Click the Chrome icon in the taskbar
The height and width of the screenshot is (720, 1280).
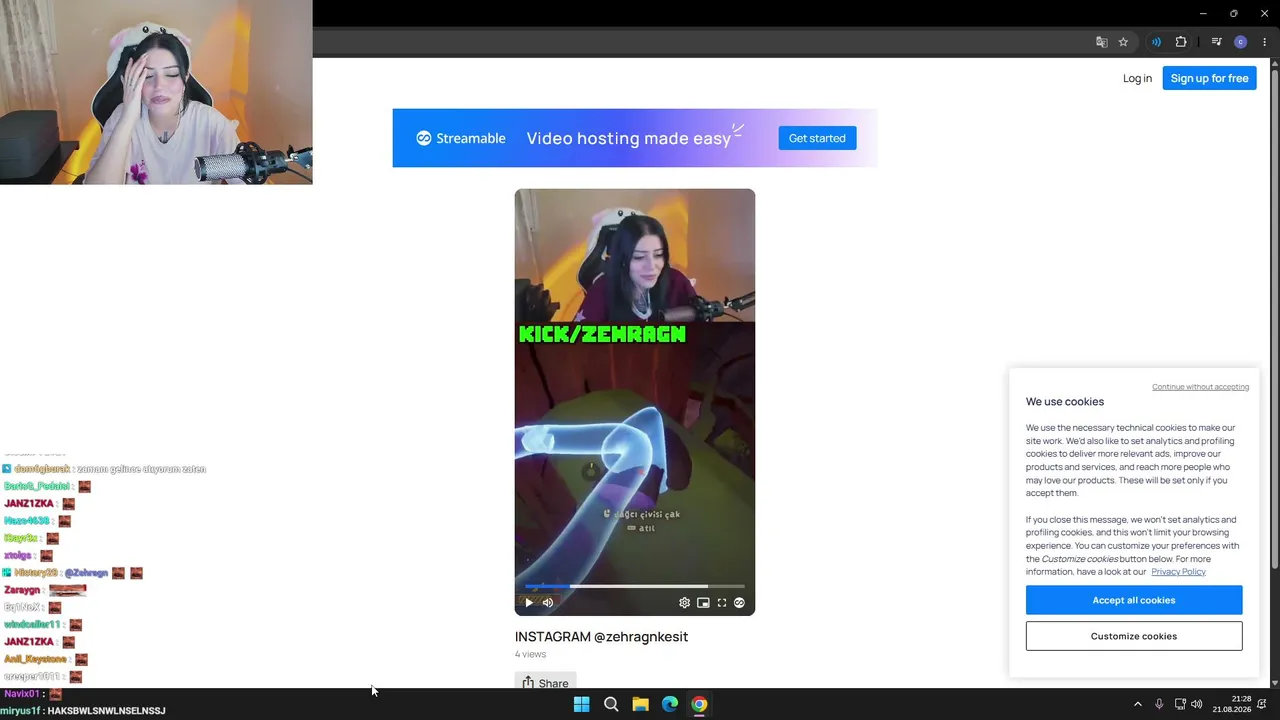699,704
